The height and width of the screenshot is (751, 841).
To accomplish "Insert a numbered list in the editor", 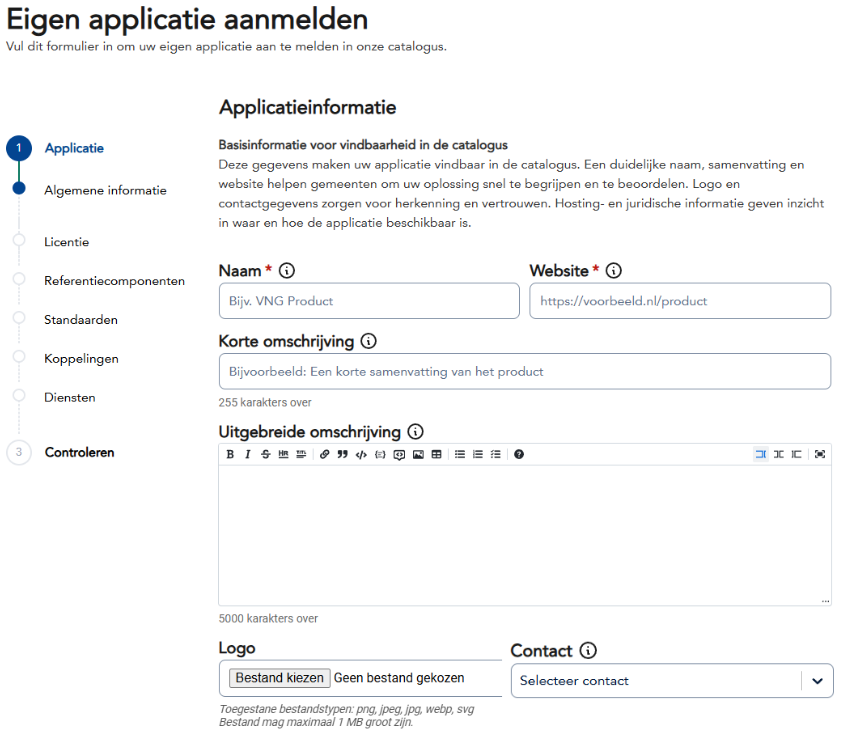I will pyautogui.click(x=478, y=454).
